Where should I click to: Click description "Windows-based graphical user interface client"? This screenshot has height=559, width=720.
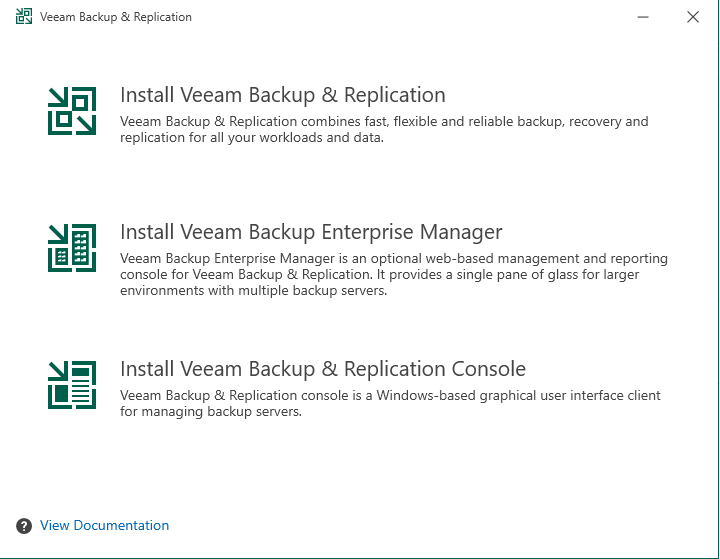click(518, 395)
